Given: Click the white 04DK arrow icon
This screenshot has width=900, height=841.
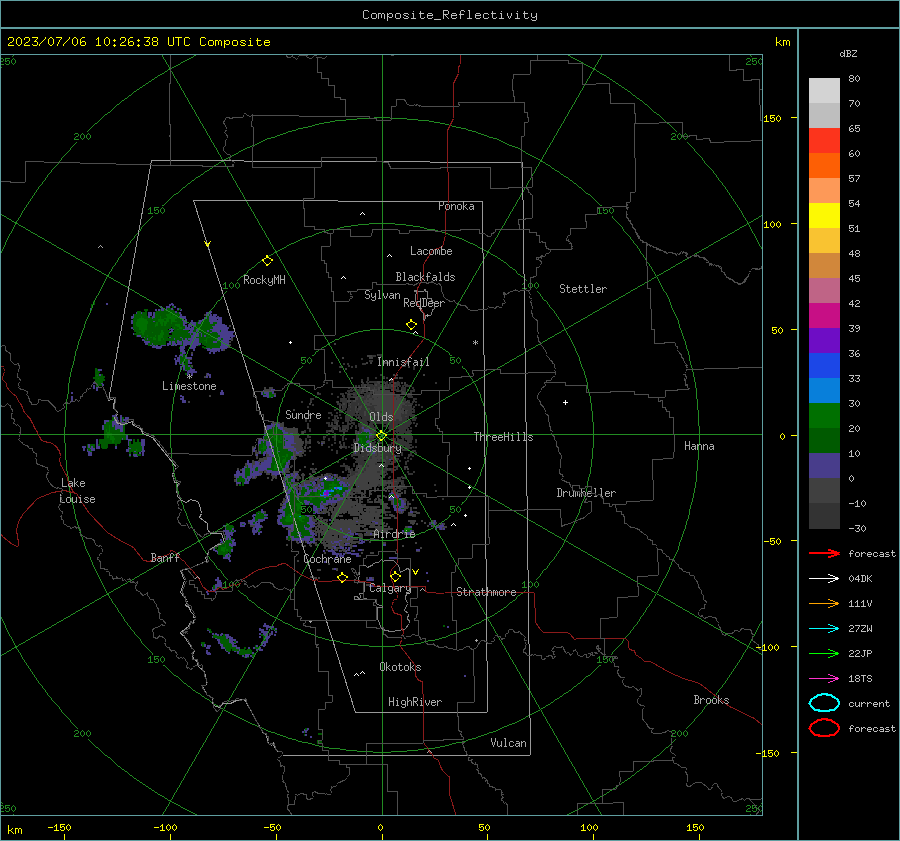Looking at the screenshot, I should point(824,579).
